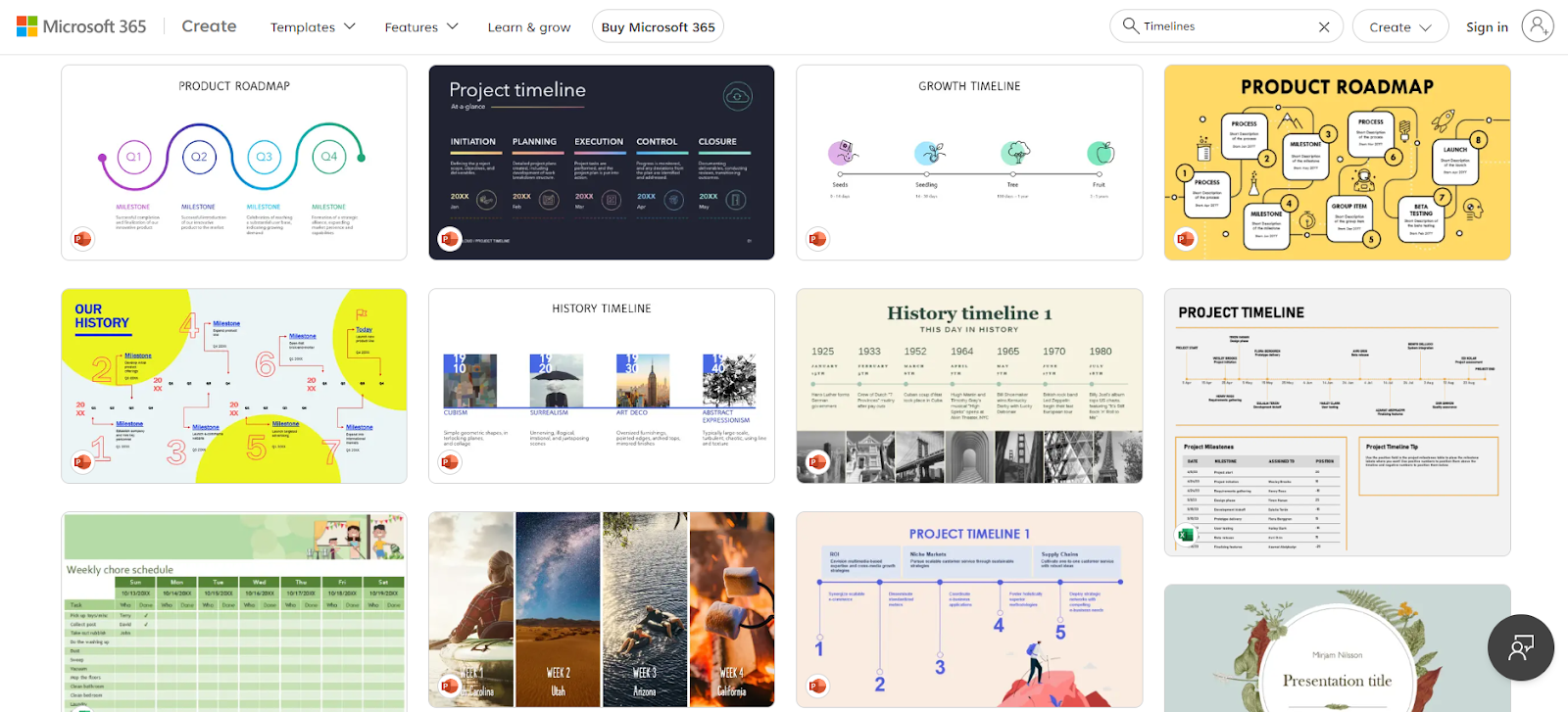
Task: Click PowerPoint icon on History timeline 1 card
Action: tap(817, 461)
